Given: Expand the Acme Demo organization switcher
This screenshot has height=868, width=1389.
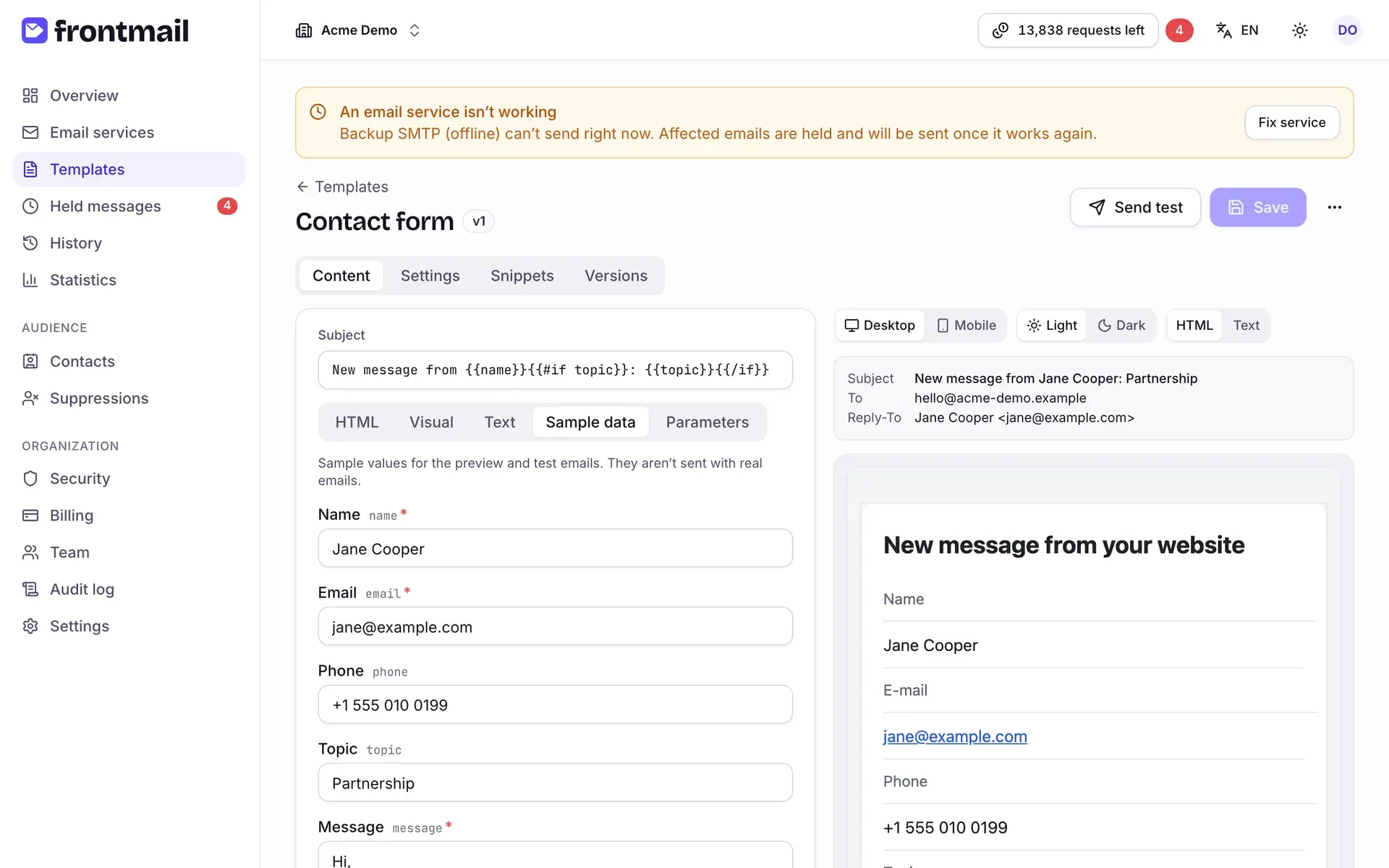Looking at the screenshot, I should click(x=358, y=30).
